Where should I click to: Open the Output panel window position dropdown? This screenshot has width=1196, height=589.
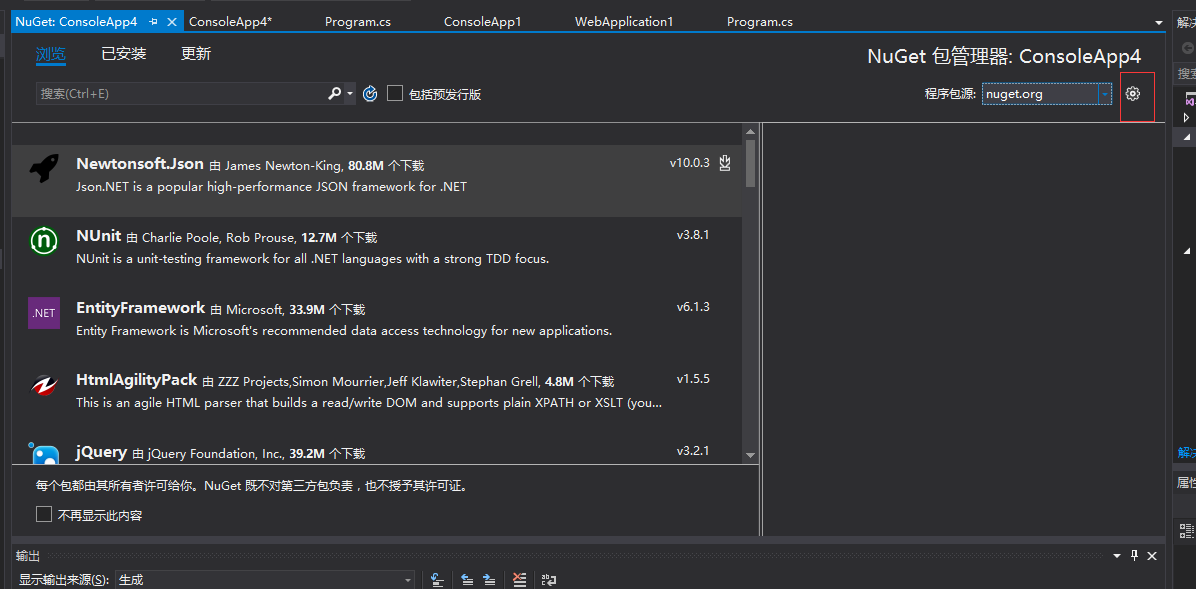(1117, 555)
